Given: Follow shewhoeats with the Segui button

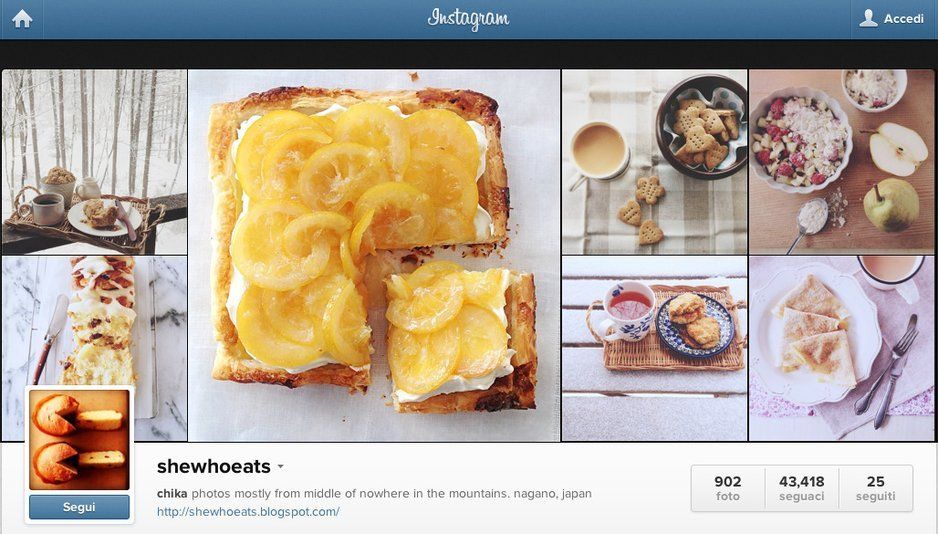Looking at the screenshot, I should (79, 507).
